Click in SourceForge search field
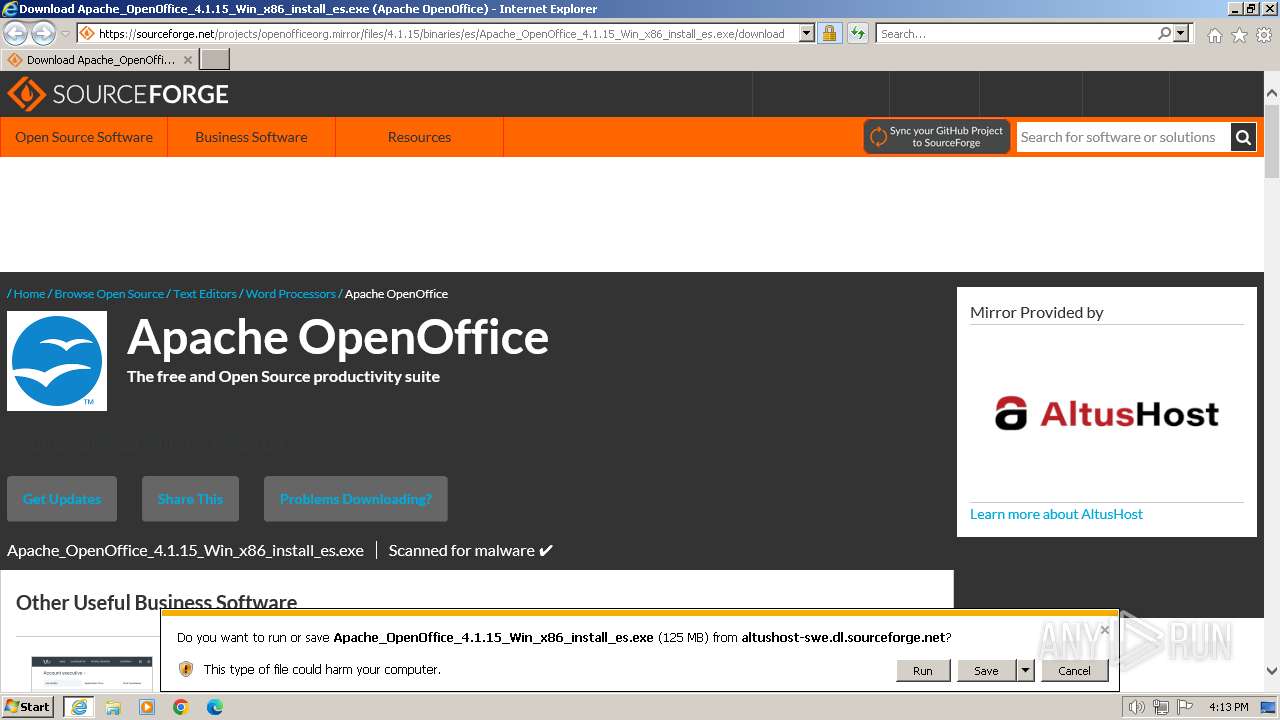1280x720 pixels. [1123, 137]
